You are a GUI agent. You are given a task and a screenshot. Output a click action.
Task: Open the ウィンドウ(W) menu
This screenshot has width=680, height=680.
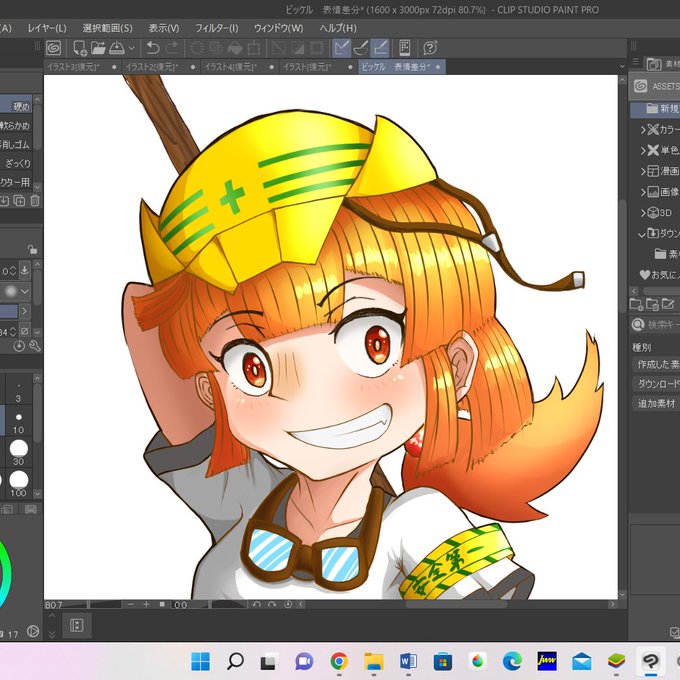[278, 28]
